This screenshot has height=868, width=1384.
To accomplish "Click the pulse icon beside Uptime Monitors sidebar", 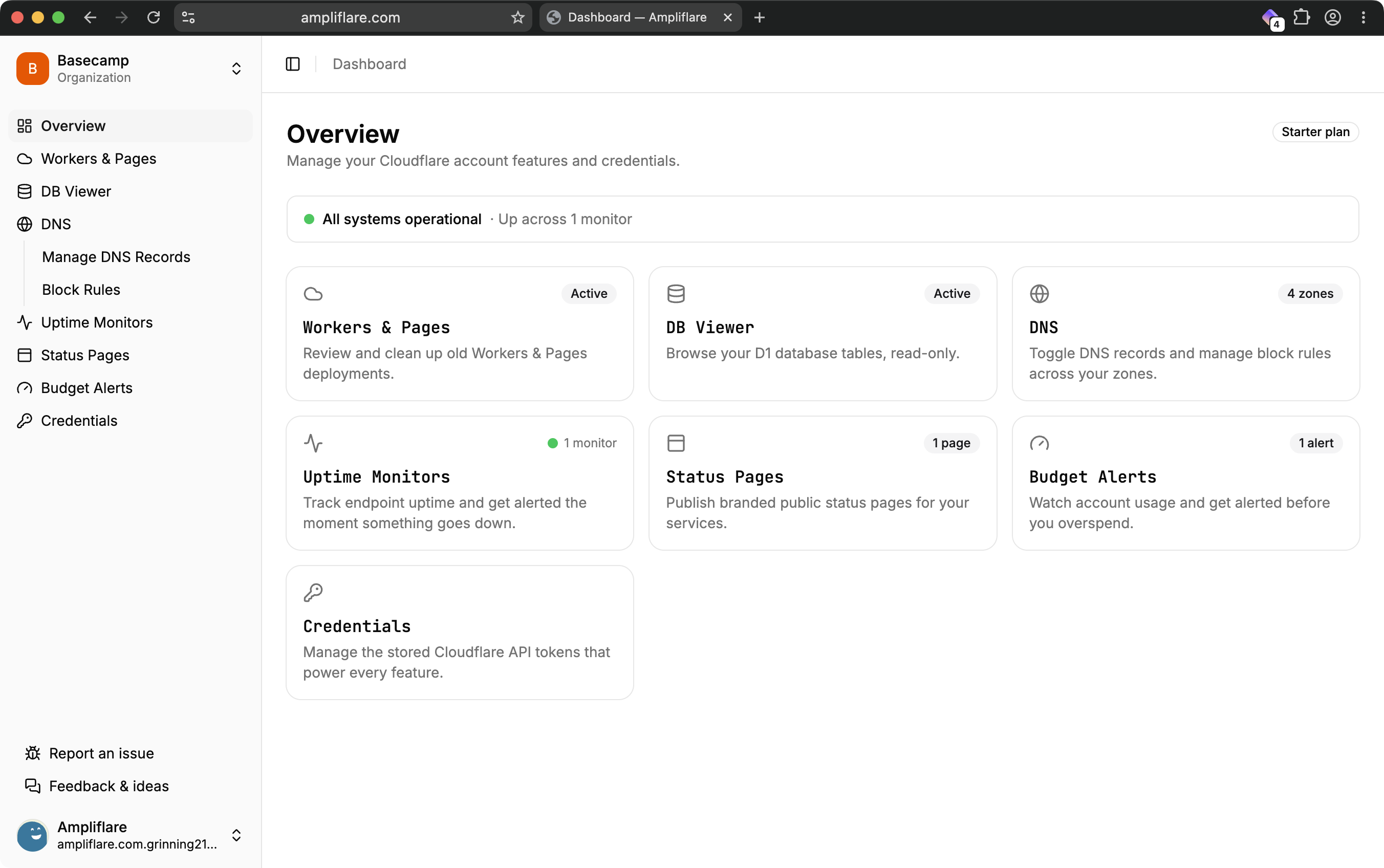I will pyautogui.click(x=24, y=322).
